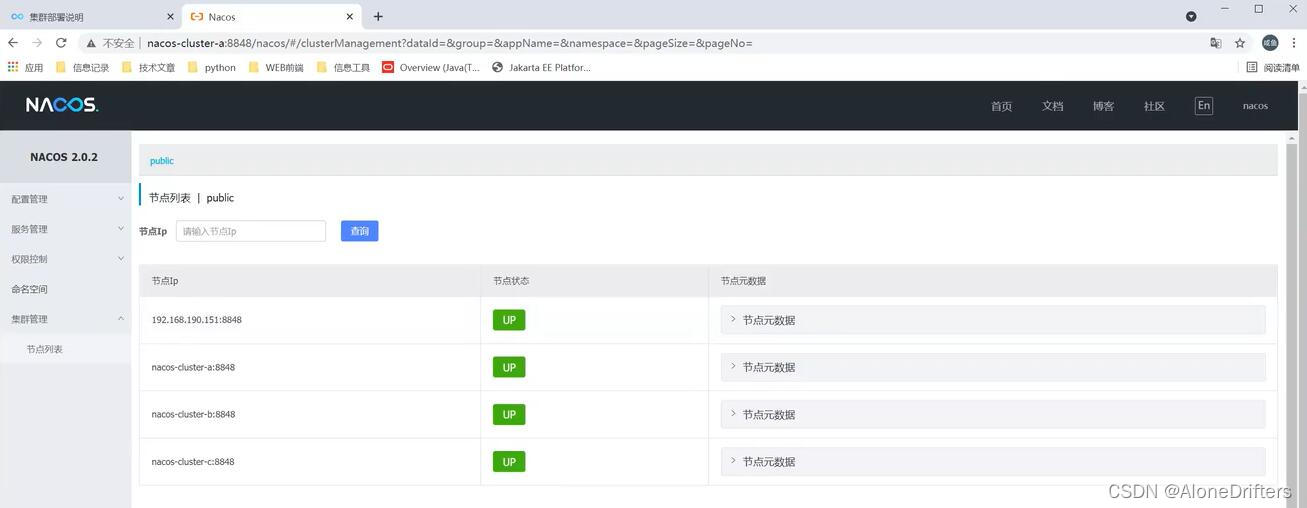Viewport: 1307px width, 508px height.
Task: Open the 信息记录 bookmark folder
Action: pyautogui.click(x=82, y=67)
